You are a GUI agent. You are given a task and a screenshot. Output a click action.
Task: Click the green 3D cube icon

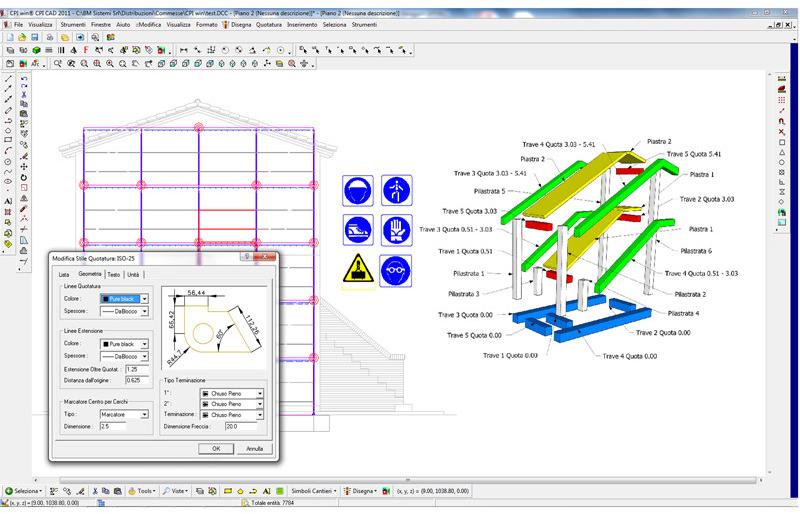coord(35,49)
